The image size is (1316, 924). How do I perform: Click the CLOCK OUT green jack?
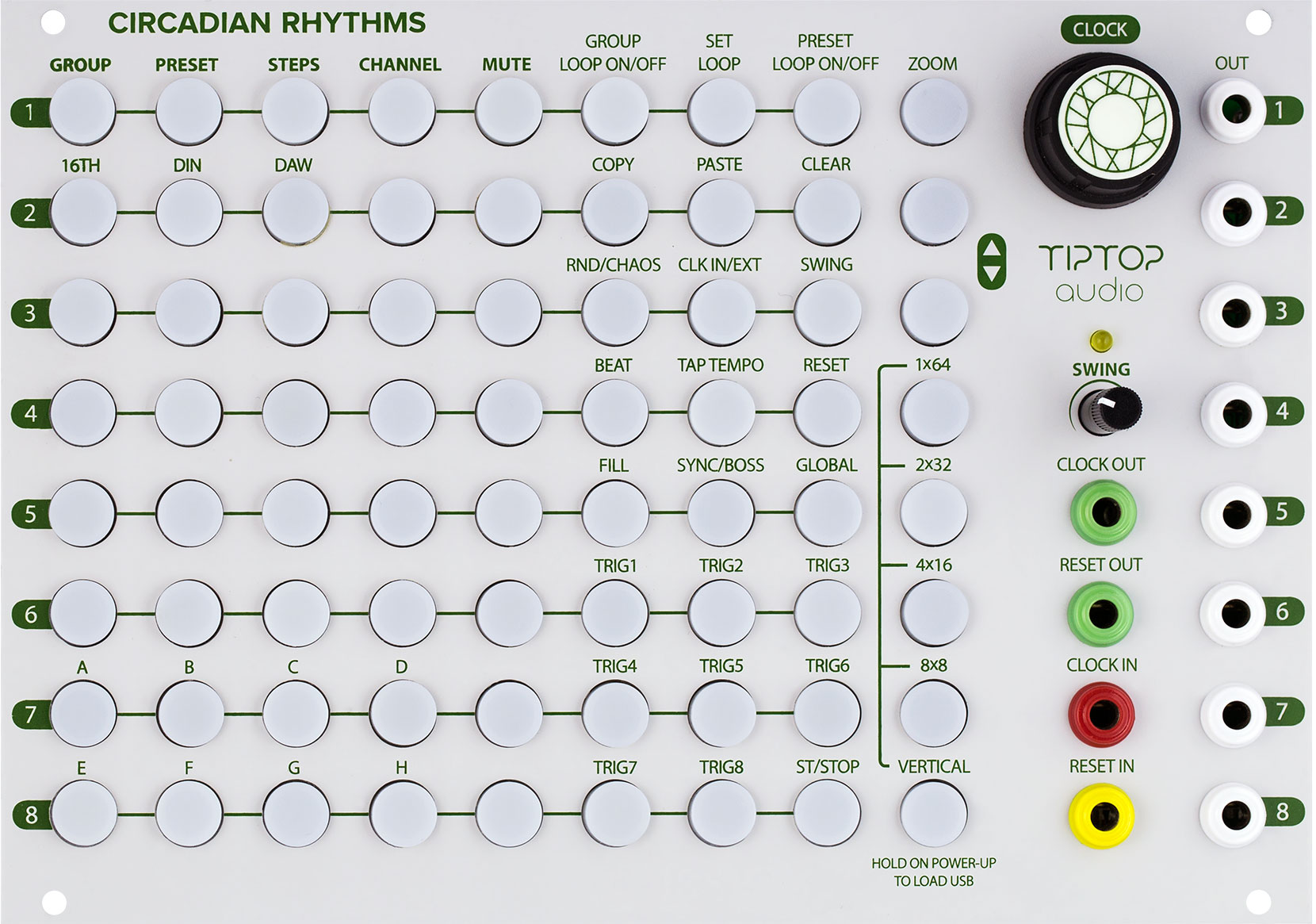1102,512
